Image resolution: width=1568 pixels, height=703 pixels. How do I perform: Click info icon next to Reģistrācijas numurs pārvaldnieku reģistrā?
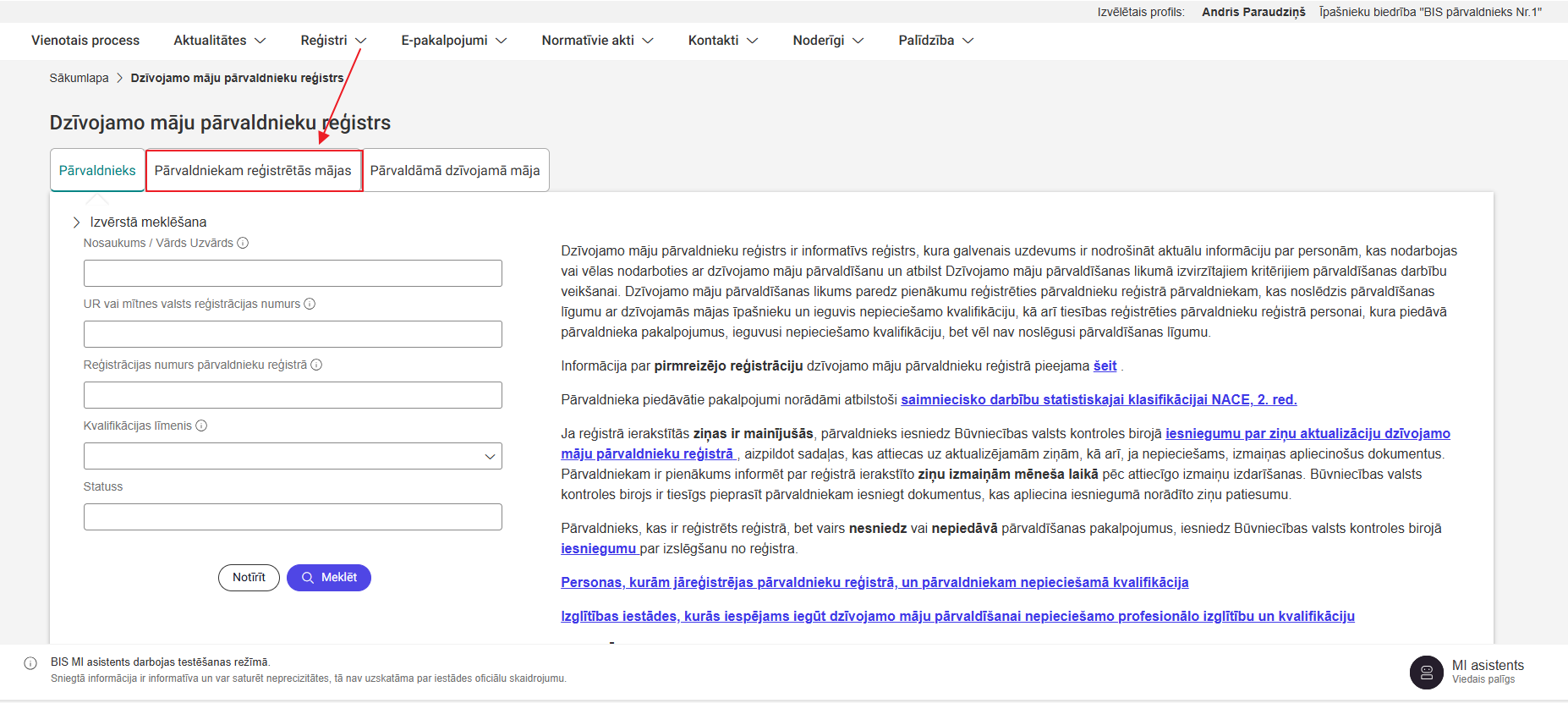(x=316, y=365)
